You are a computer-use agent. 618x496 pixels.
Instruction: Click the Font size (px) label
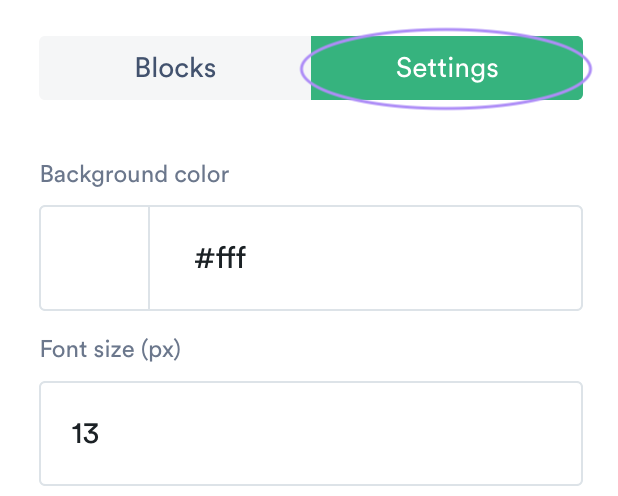point(110,349)
